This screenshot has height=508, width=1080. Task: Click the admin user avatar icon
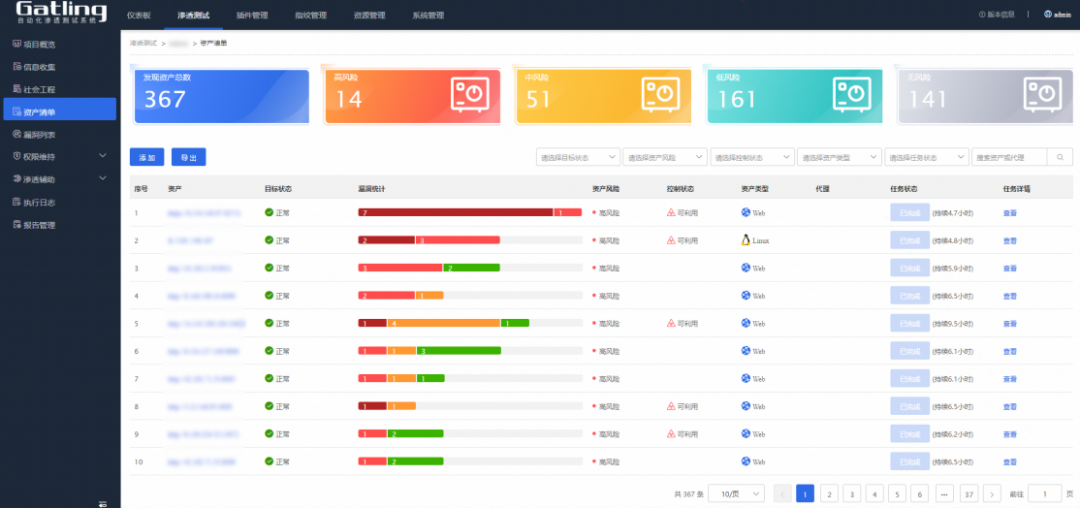tap(1047, 15)
